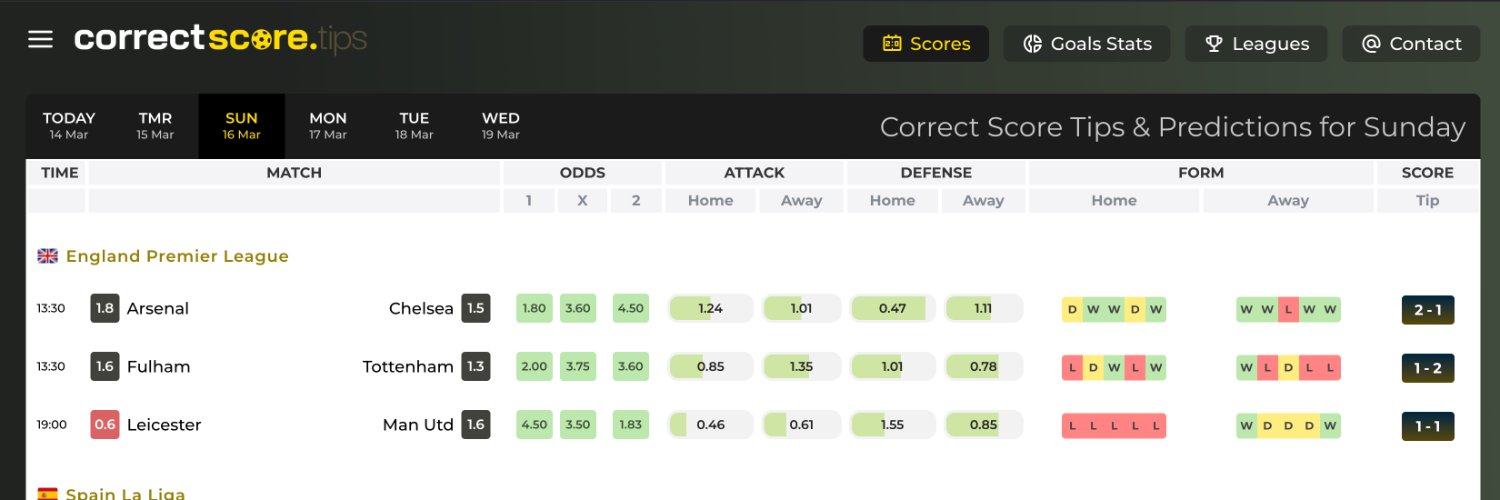
Task: Click the Man Utd 1.6 rating badge
Action: [x=475, y=424]
